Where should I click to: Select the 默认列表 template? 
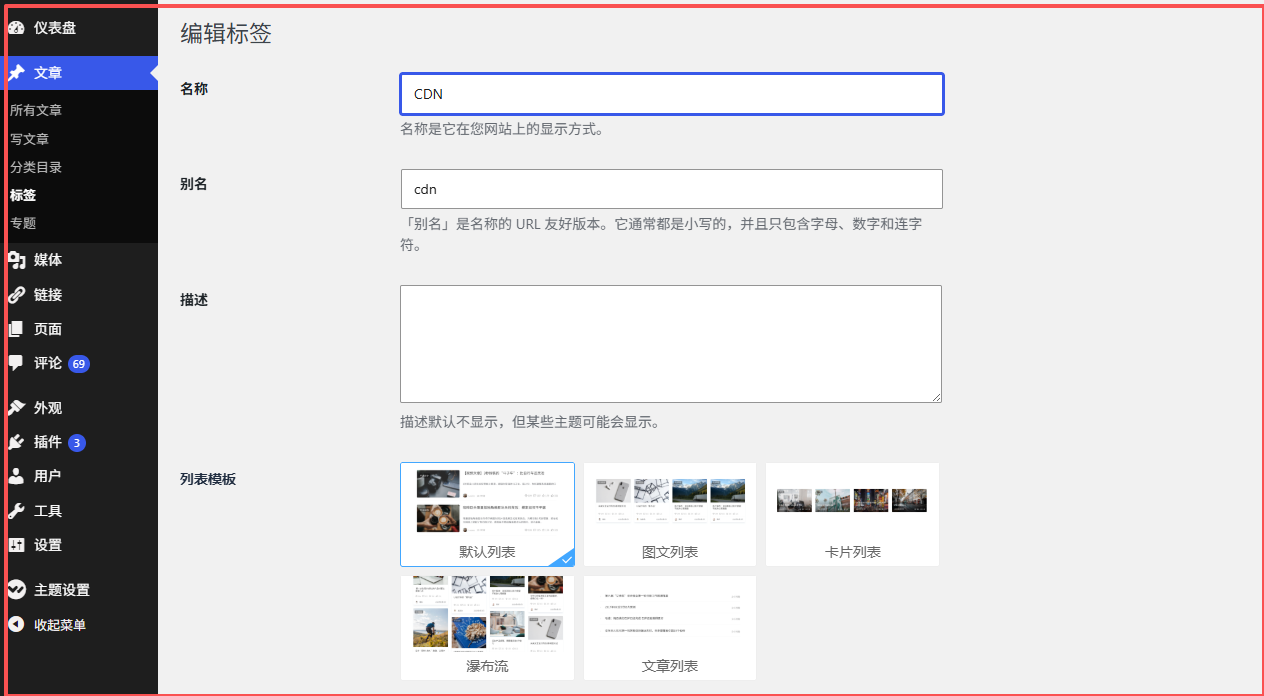(x=488, y=514)
